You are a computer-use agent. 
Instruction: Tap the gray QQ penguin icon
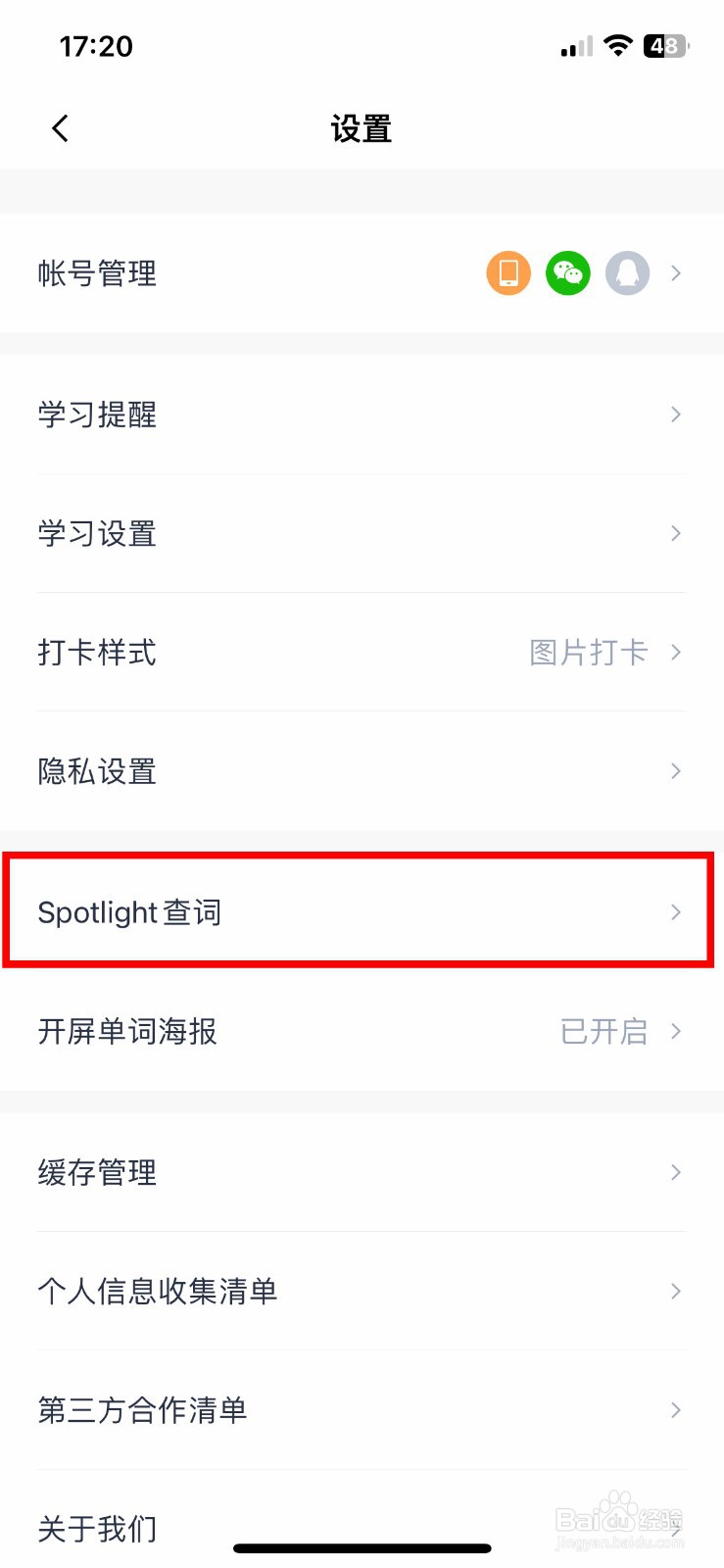pos(627,272)
